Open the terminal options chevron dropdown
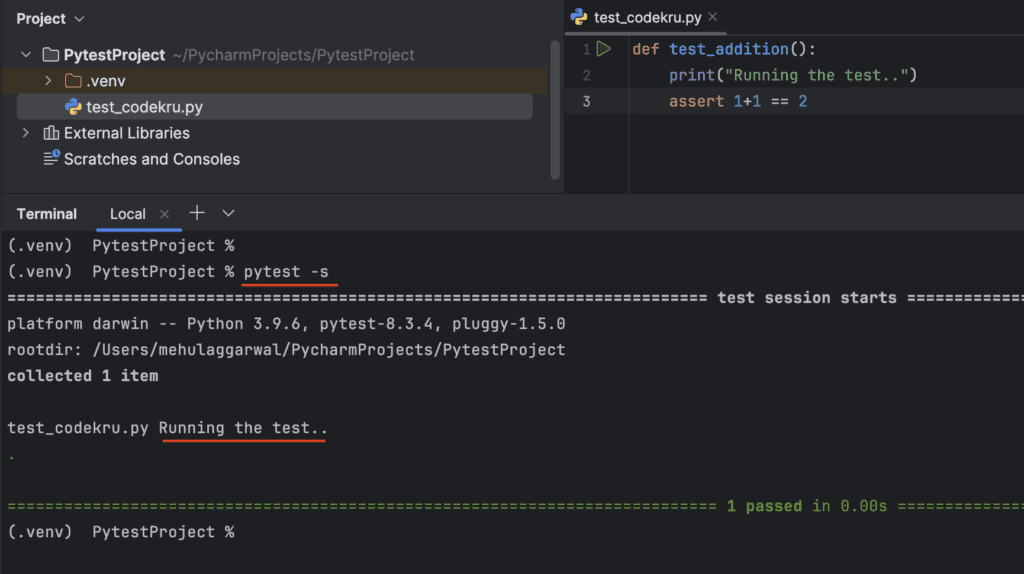Screen dimensions: 1024x574 (x=228, y=213)
